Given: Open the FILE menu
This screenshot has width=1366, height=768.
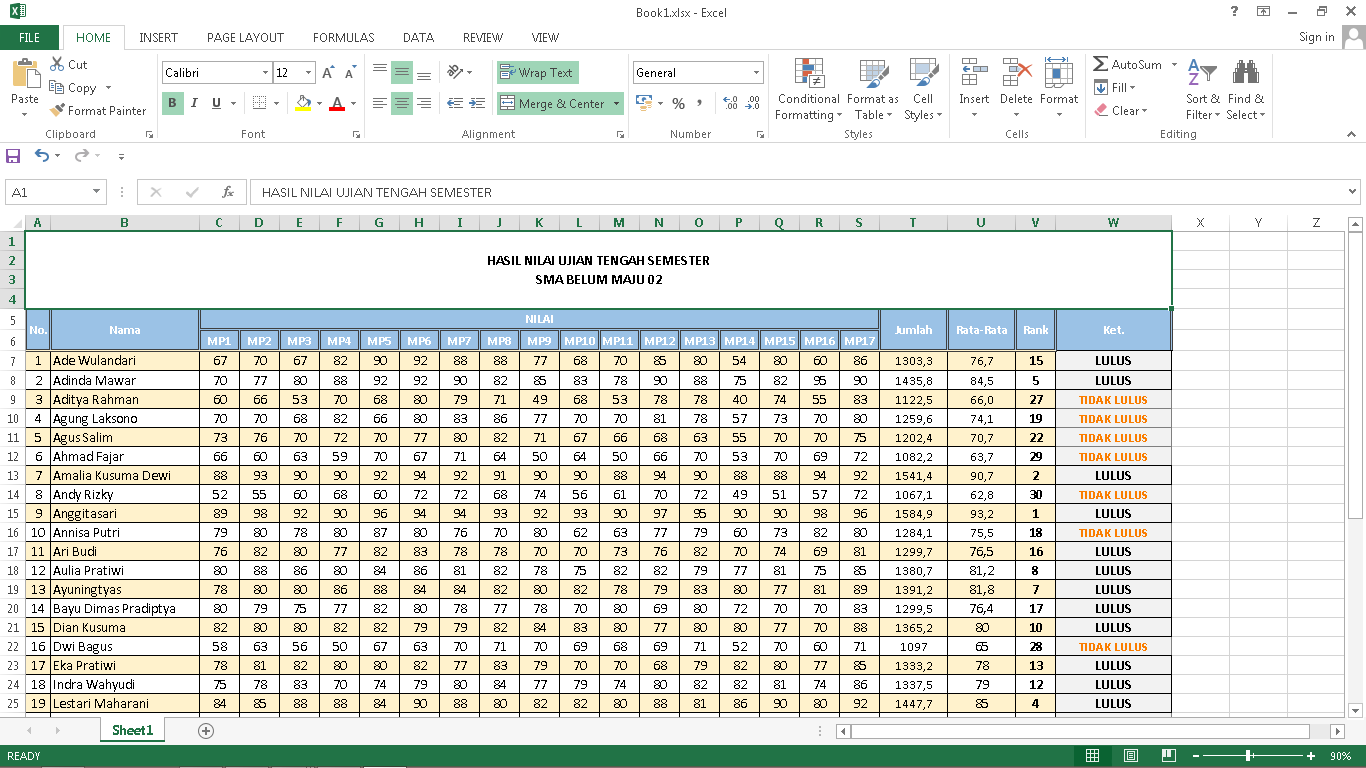Looking at the screenshot, I should (30, 37).
